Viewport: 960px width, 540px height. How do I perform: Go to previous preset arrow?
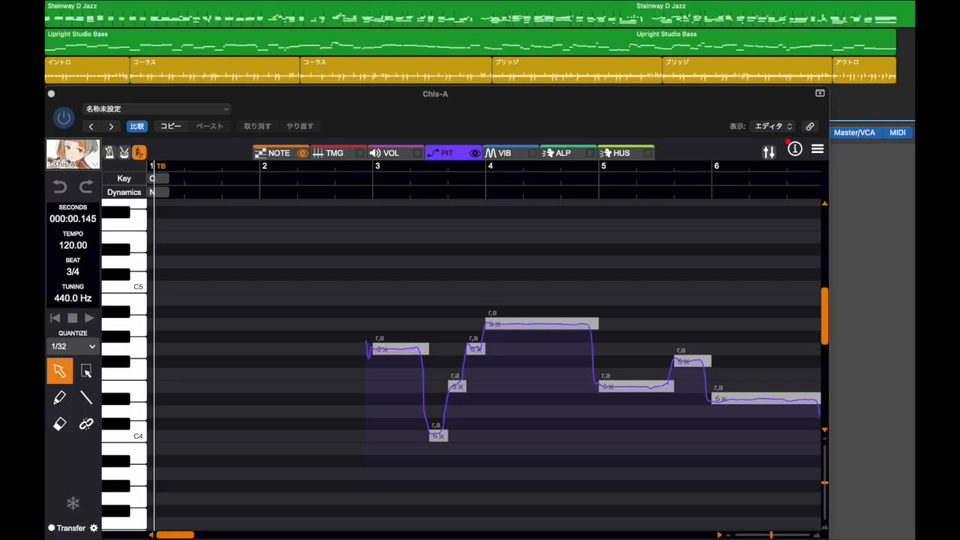click(x=91, y=127)
